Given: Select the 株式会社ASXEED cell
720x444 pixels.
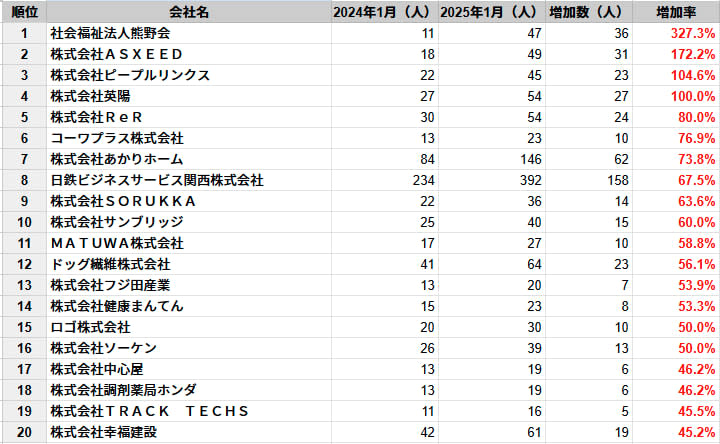Looking at the screenshot, I should click(117, 54).
